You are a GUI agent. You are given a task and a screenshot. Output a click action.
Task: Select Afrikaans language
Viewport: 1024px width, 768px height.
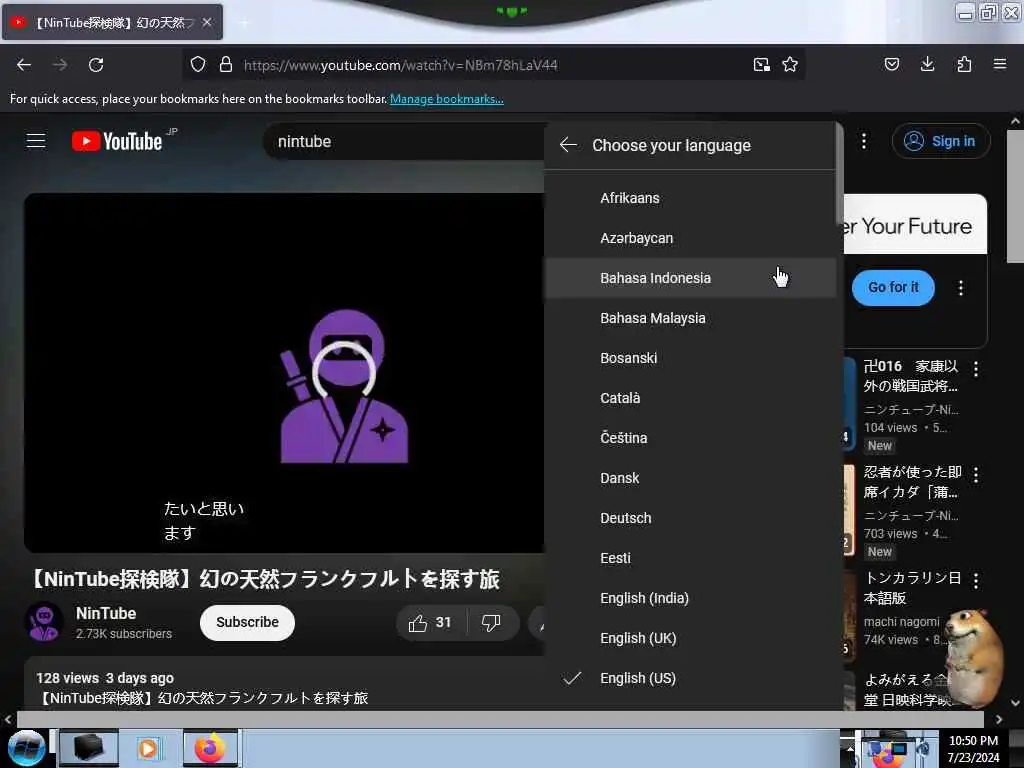point(690,198)
